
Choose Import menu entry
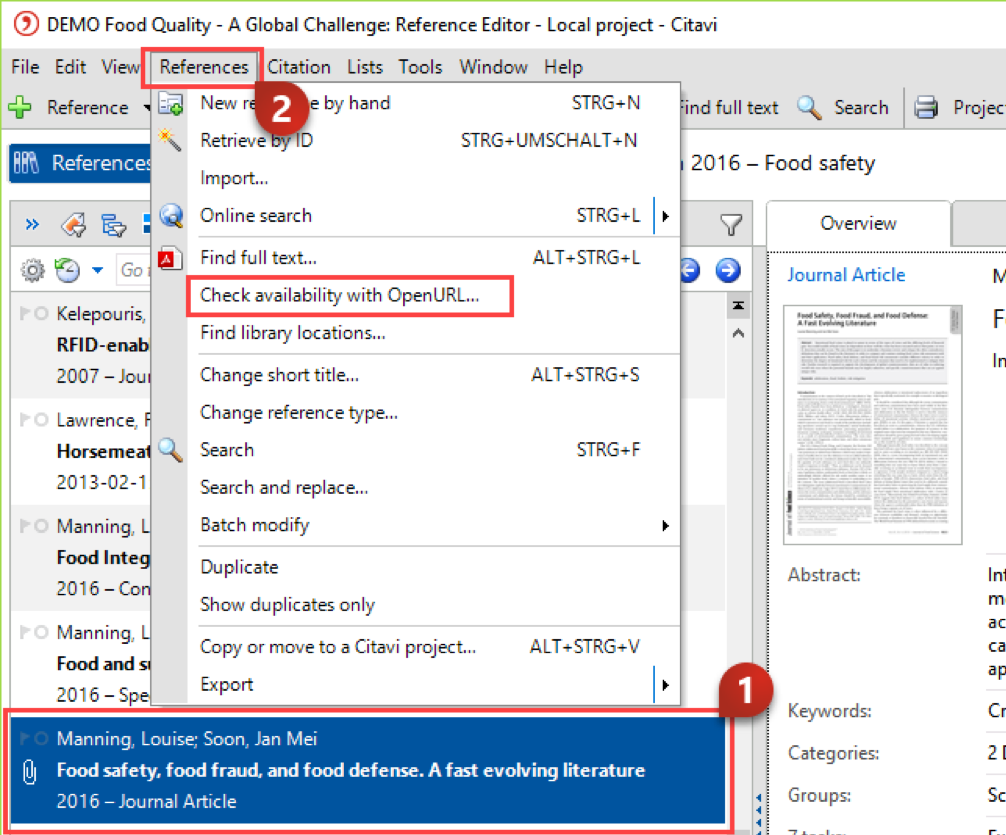(x=234, y=178)
